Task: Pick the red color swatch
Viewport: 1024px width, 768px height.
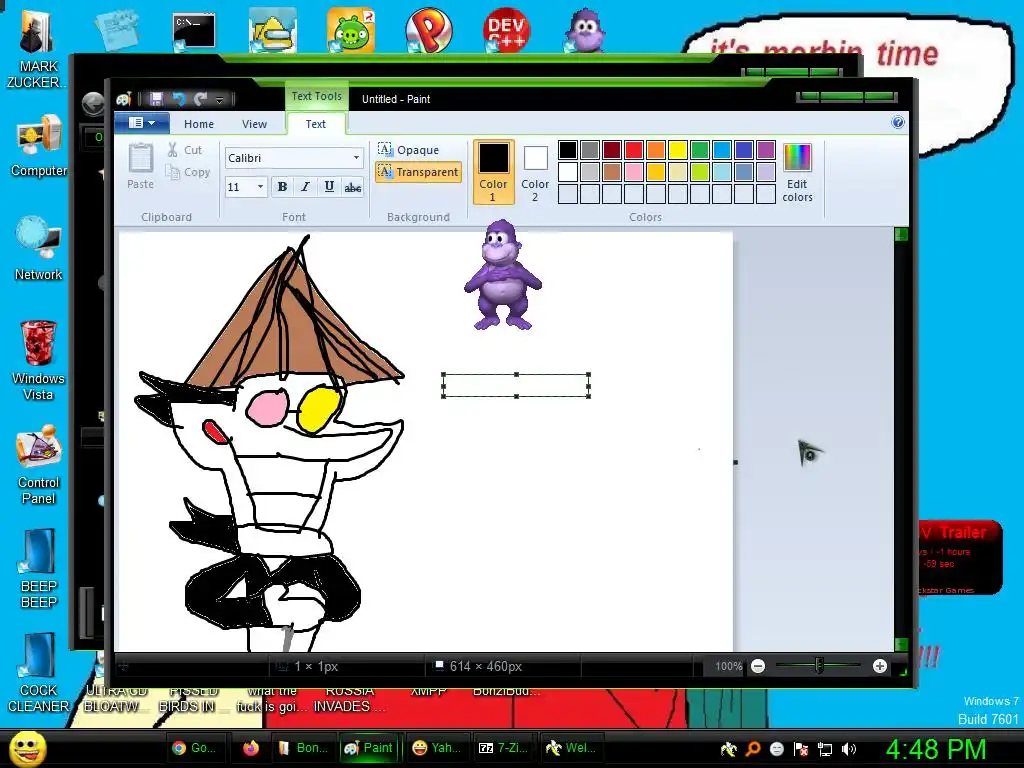Action: 633,150
